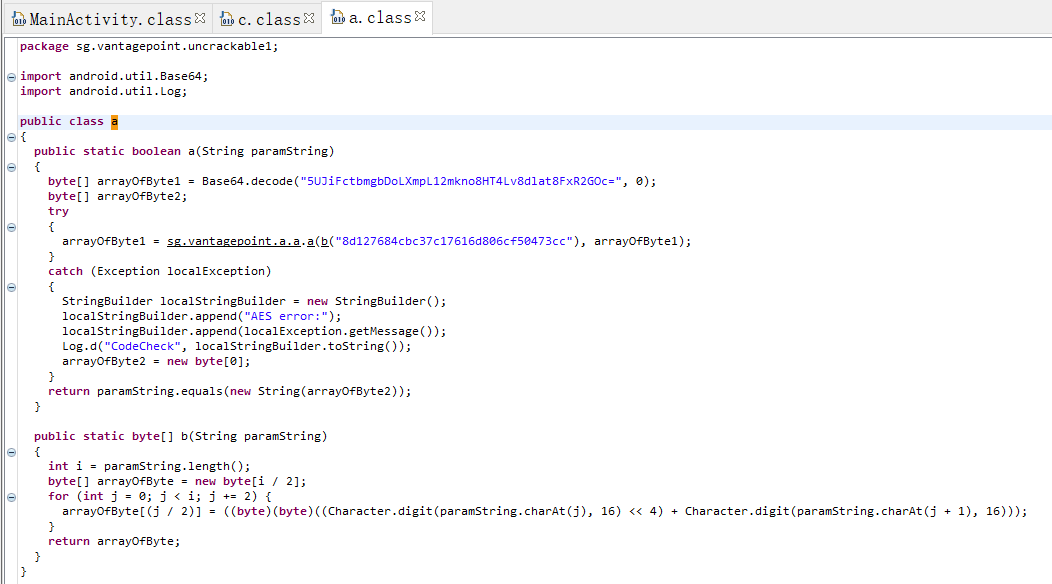Image resolution: width=1052 pixels, height=584 pixels.
Task: Click the package sg.vantagepoint.uncrackable1 line
Action: click(149, 46)
